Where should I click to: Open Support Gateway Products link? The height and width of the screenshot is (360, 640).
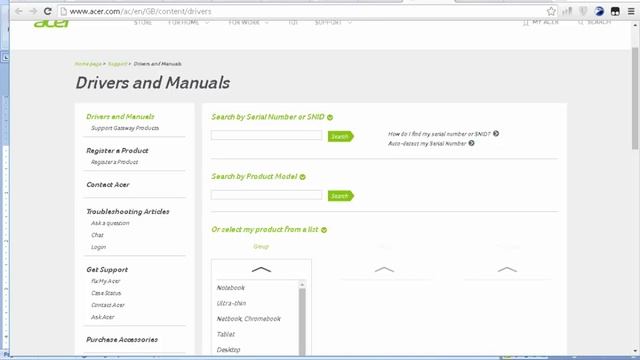coord(125,128)
